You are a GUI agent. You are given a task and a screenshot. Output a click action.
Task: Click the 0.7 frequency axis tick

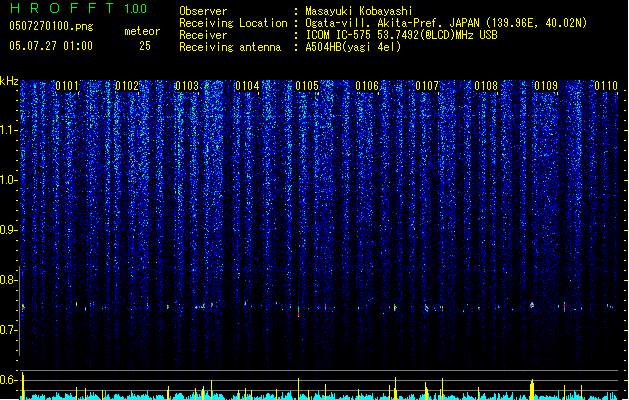coord(9,330)
